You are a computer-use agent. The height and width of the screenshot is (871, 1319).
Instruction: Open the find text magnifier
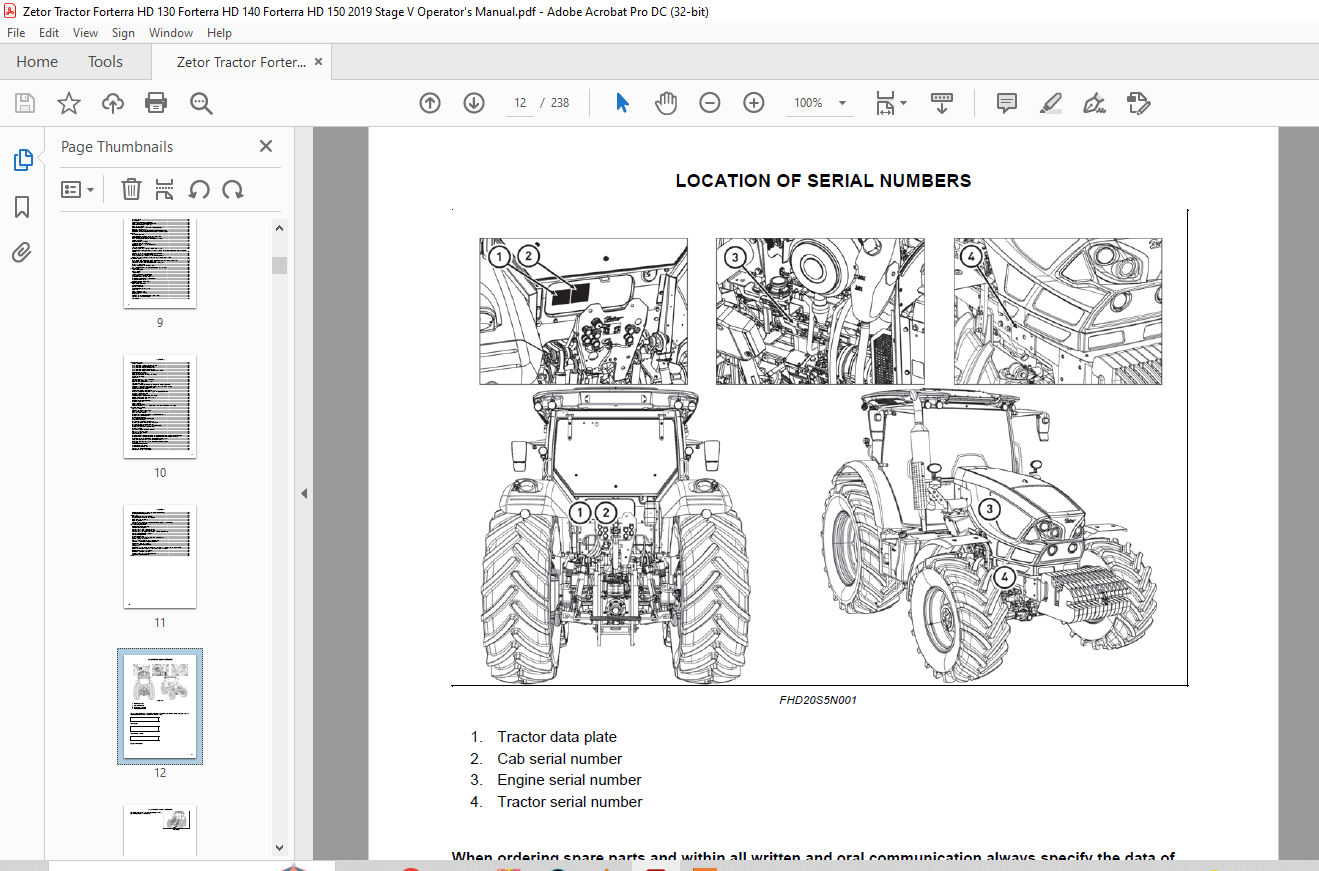pyautogui.click(x=201, y=103)
